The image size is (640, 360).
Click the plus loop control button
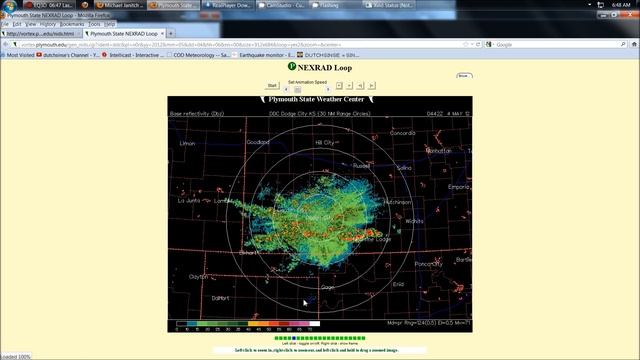[339, 85]
